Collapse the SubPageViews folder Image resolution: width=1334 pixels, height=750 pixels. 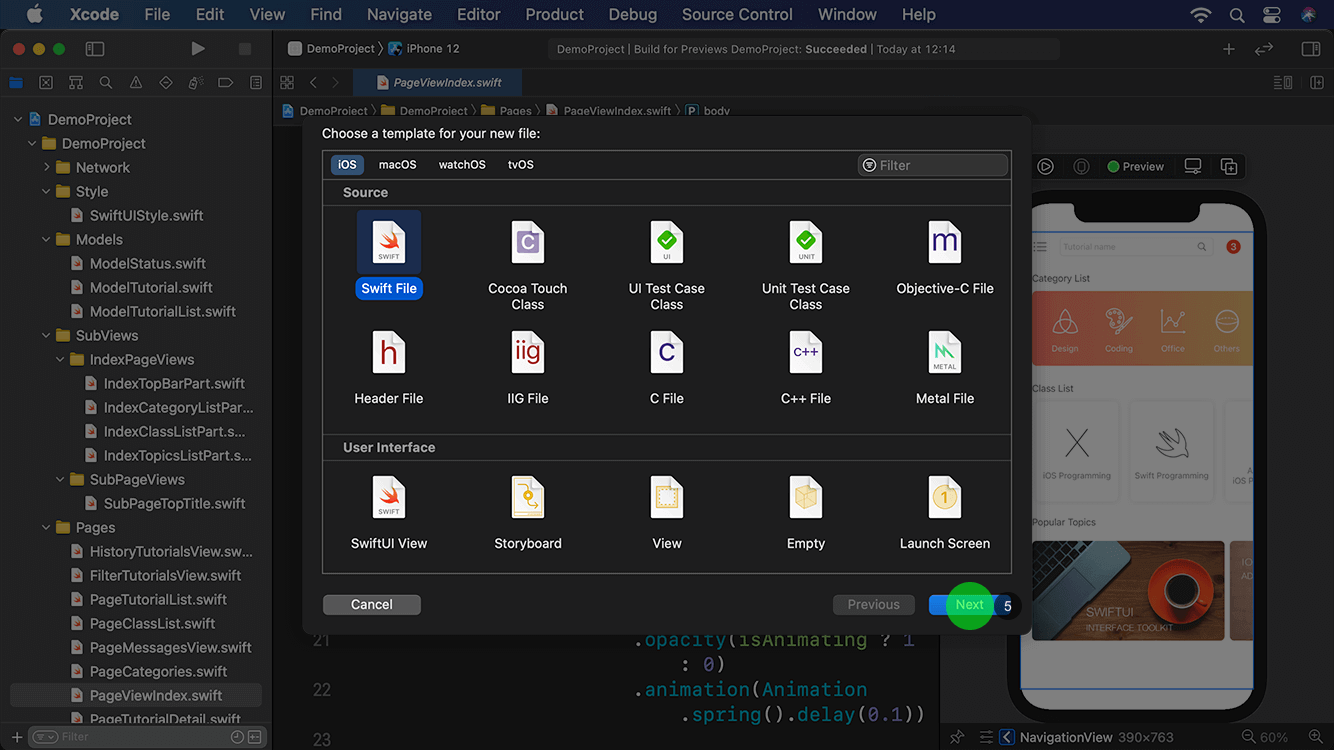point(60,479)
